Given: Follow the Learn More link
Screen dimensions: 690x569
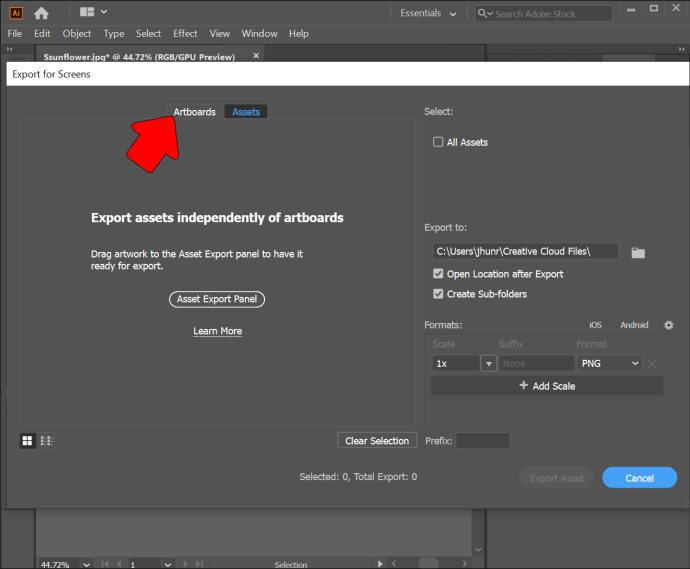Looking at the screenshot, I should (x=217, y=331).
